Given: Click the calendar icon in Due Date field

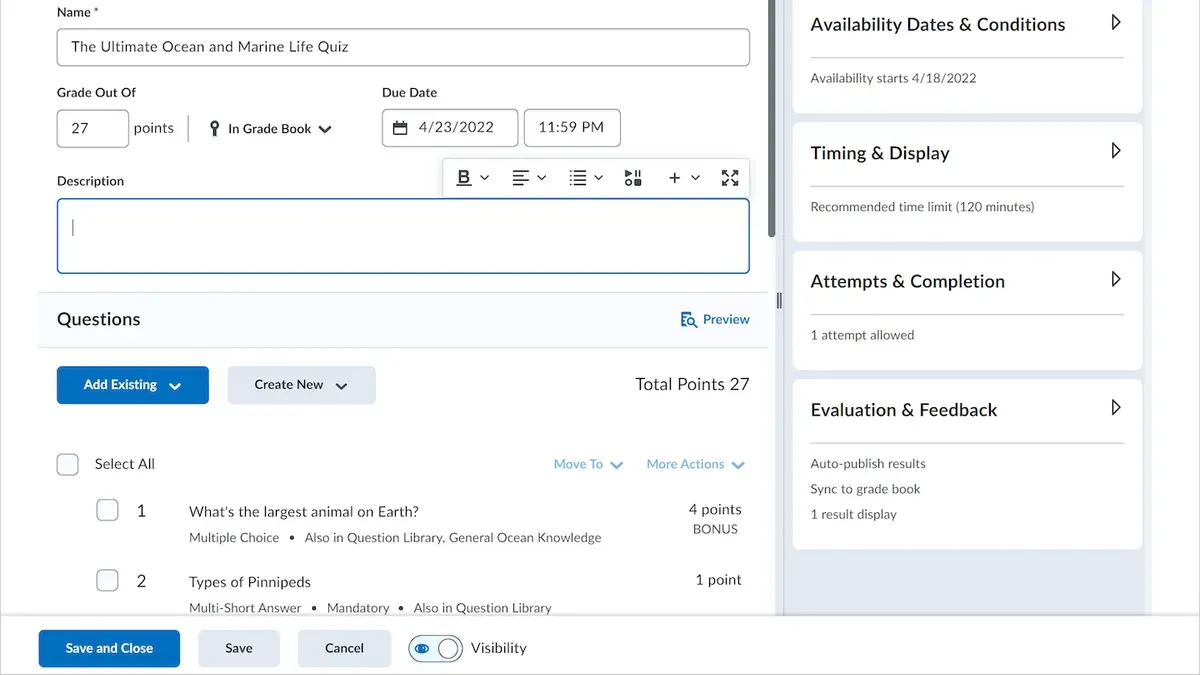Looking at the screenshot, I should point(400,128).
